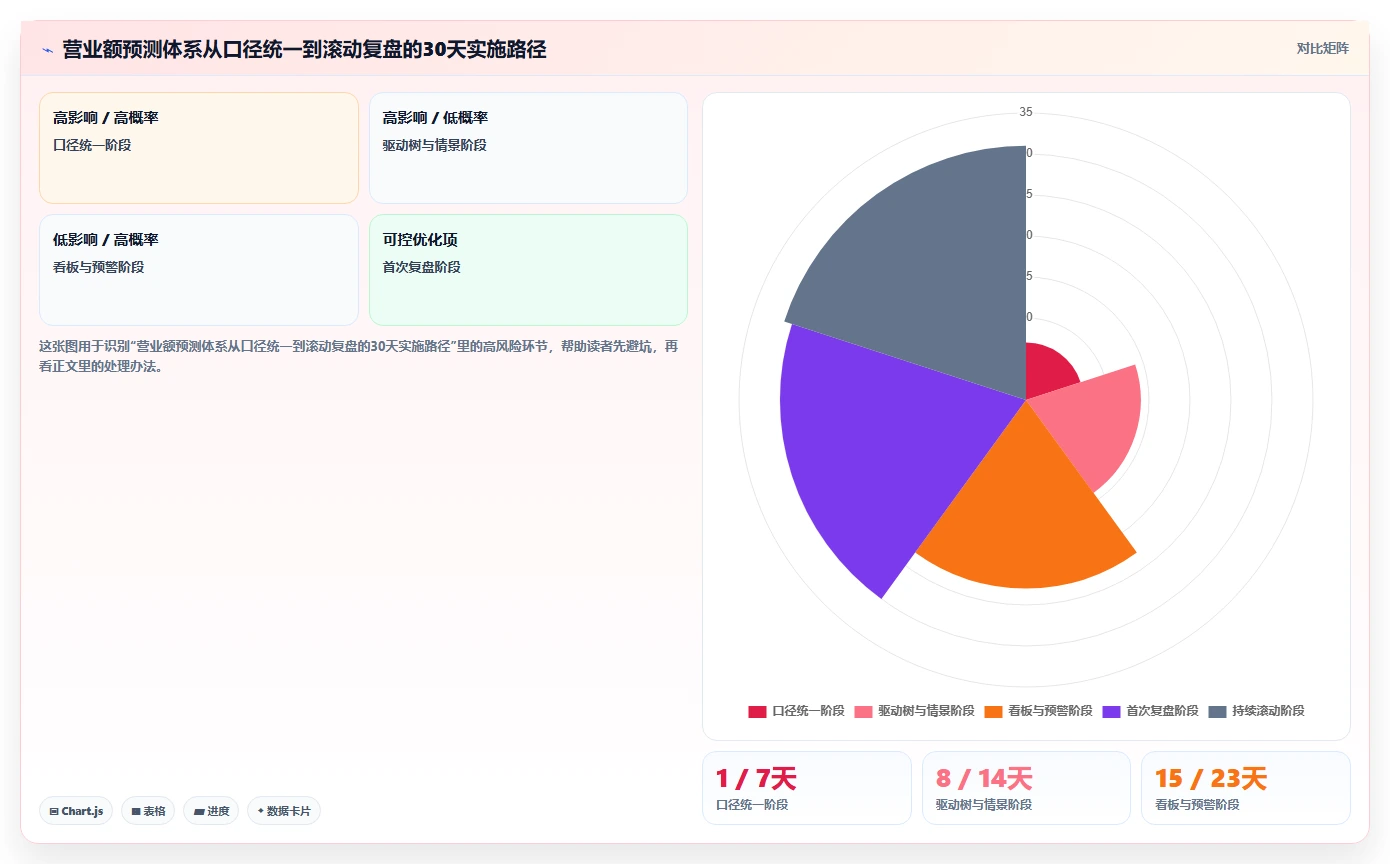Click the Chart.js tag chip
This screenshot has height=864, width=1390.
tap(76, 811)
